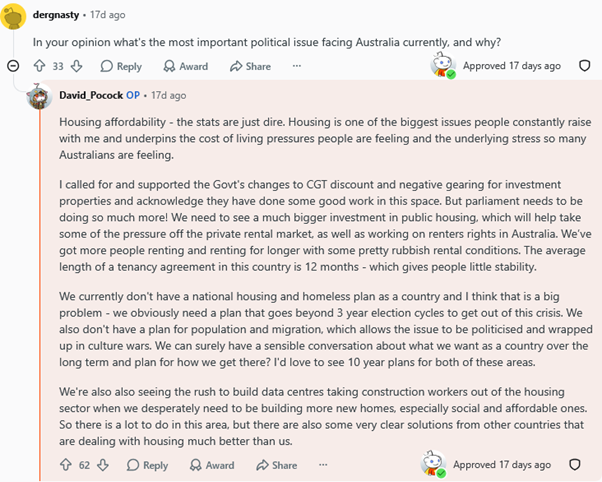Downvote David_Pocock's reply
The image size is (602, 482).
tap(103, 465)
